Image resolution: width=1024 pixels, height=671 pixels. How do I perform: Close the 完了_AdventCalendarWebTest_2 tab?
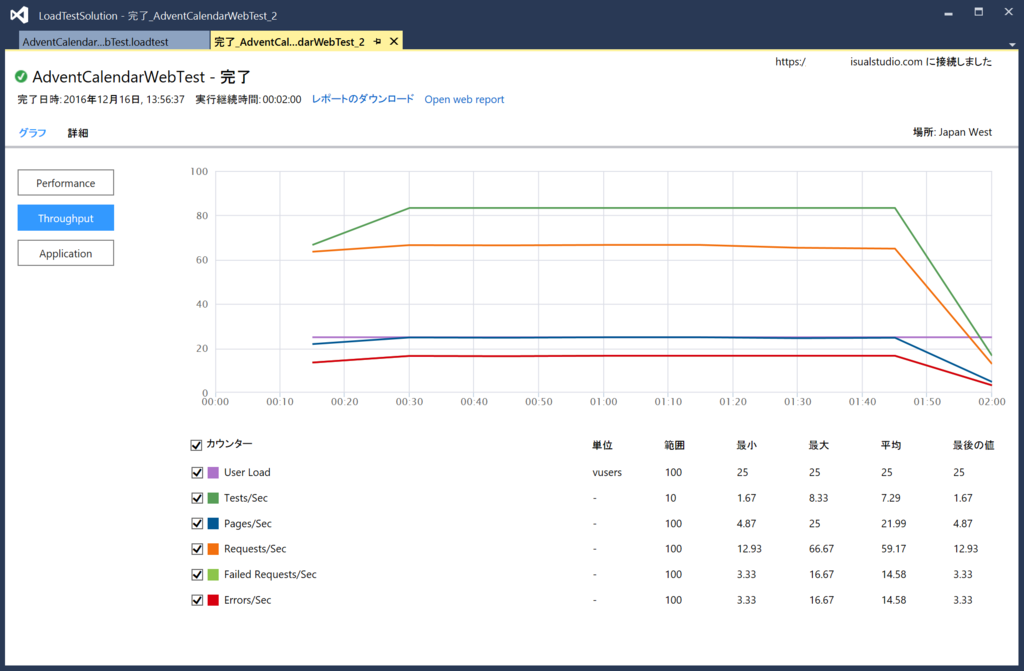[394, 41]
